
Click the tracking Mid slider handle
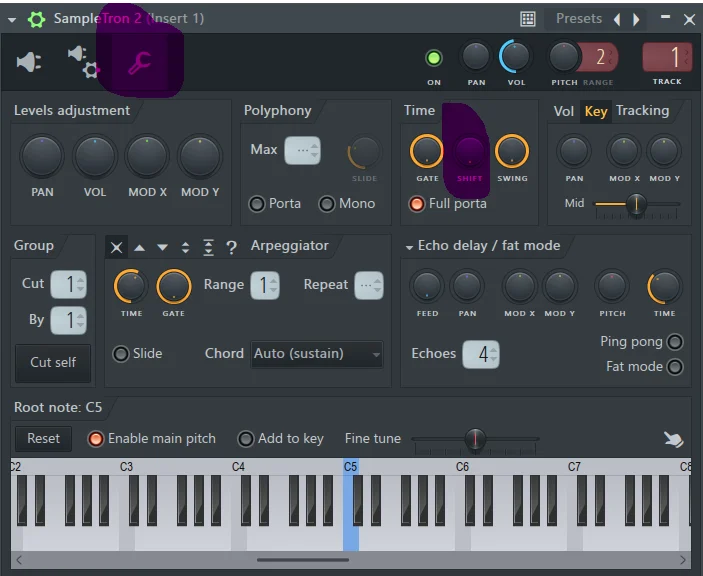(x=636, y=204)
